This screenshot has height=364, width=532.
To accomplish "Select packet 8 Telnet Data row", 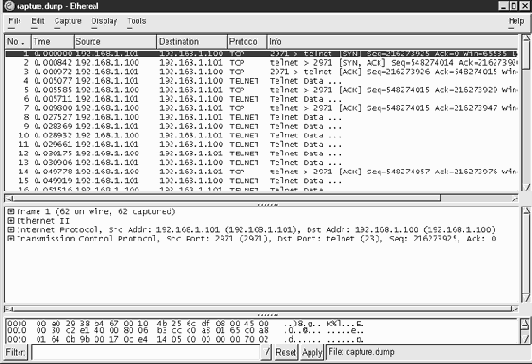I will [262, 117].
